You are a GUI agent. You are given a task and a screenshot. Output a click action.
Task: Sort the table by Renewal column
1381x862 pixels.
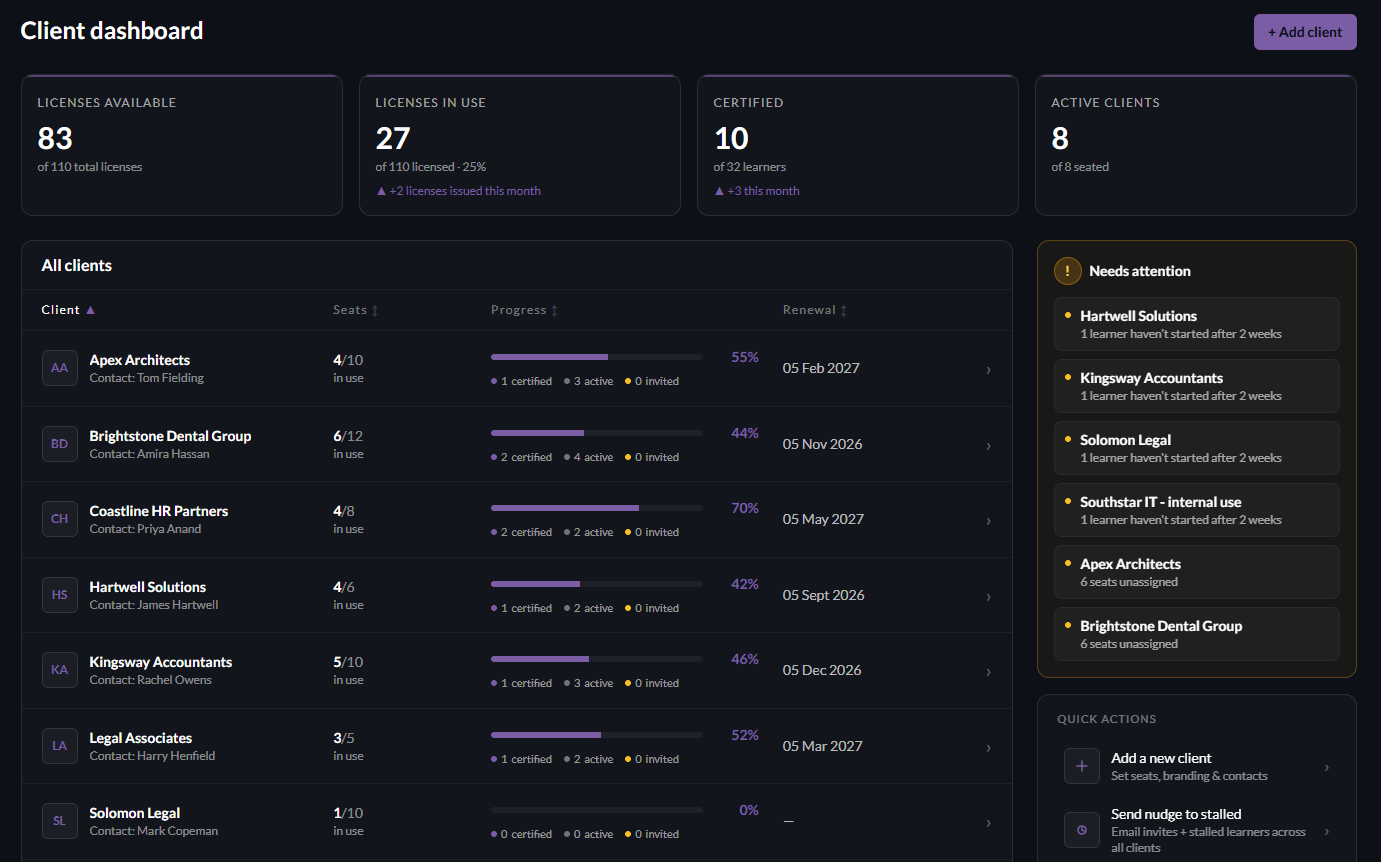point(815,310)
